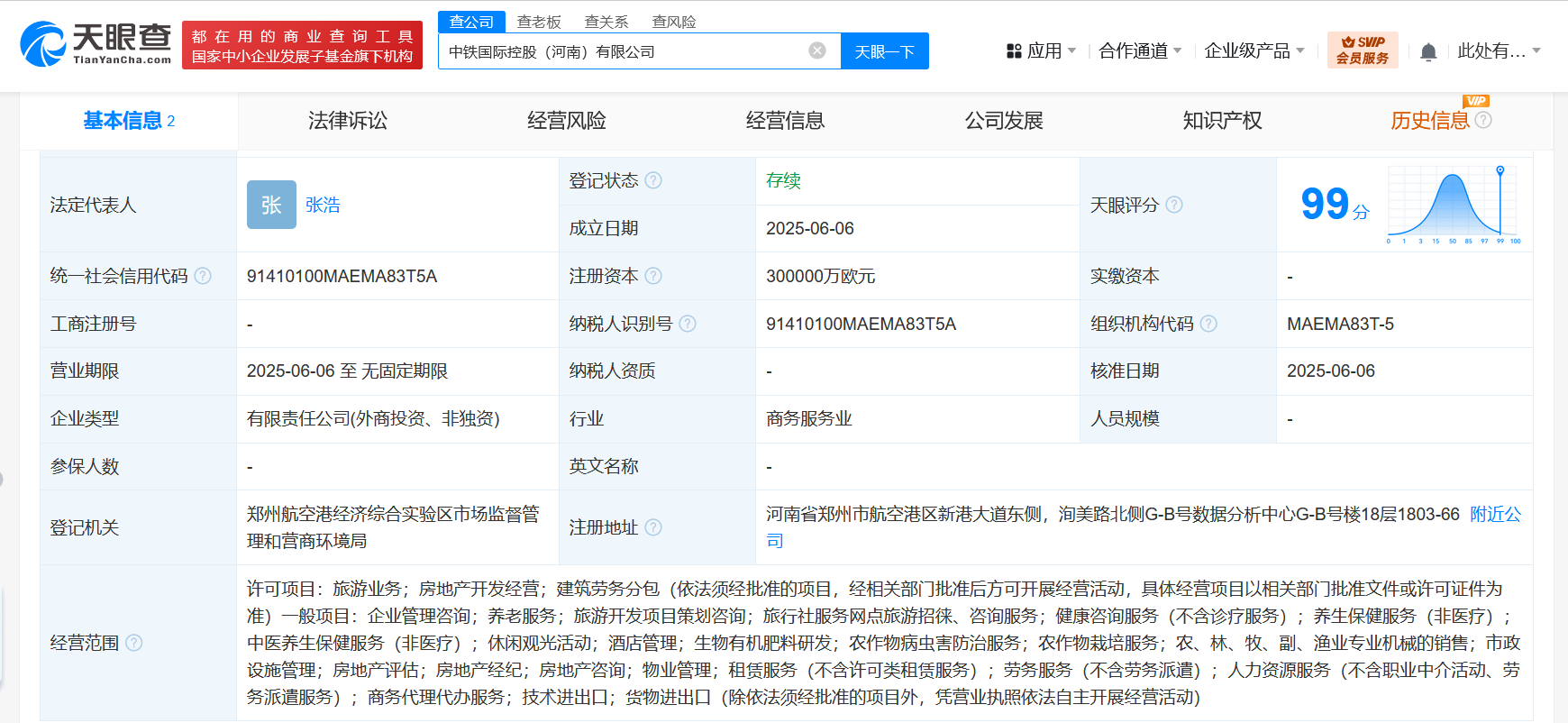Open legal representative 张浩 link

pos(323,205)
